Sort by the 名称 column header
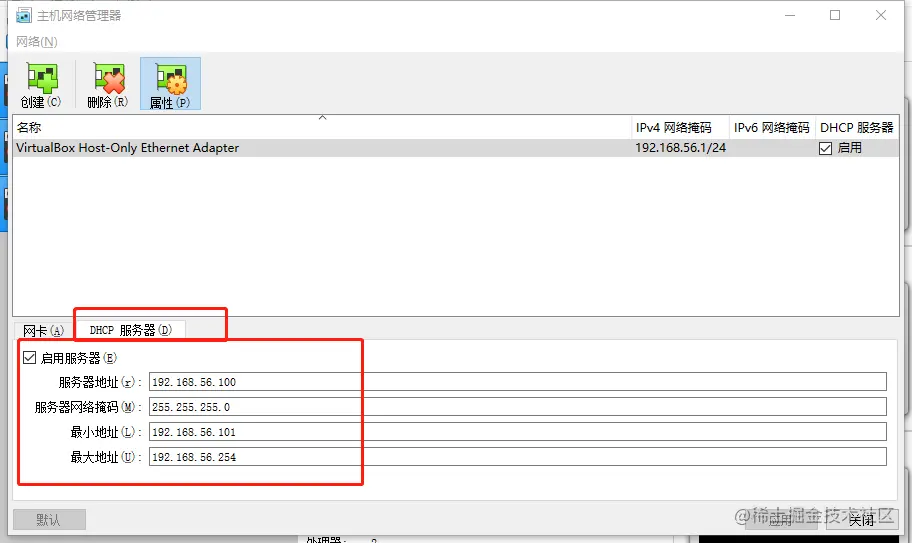The image size is (912, 543). 322,127
